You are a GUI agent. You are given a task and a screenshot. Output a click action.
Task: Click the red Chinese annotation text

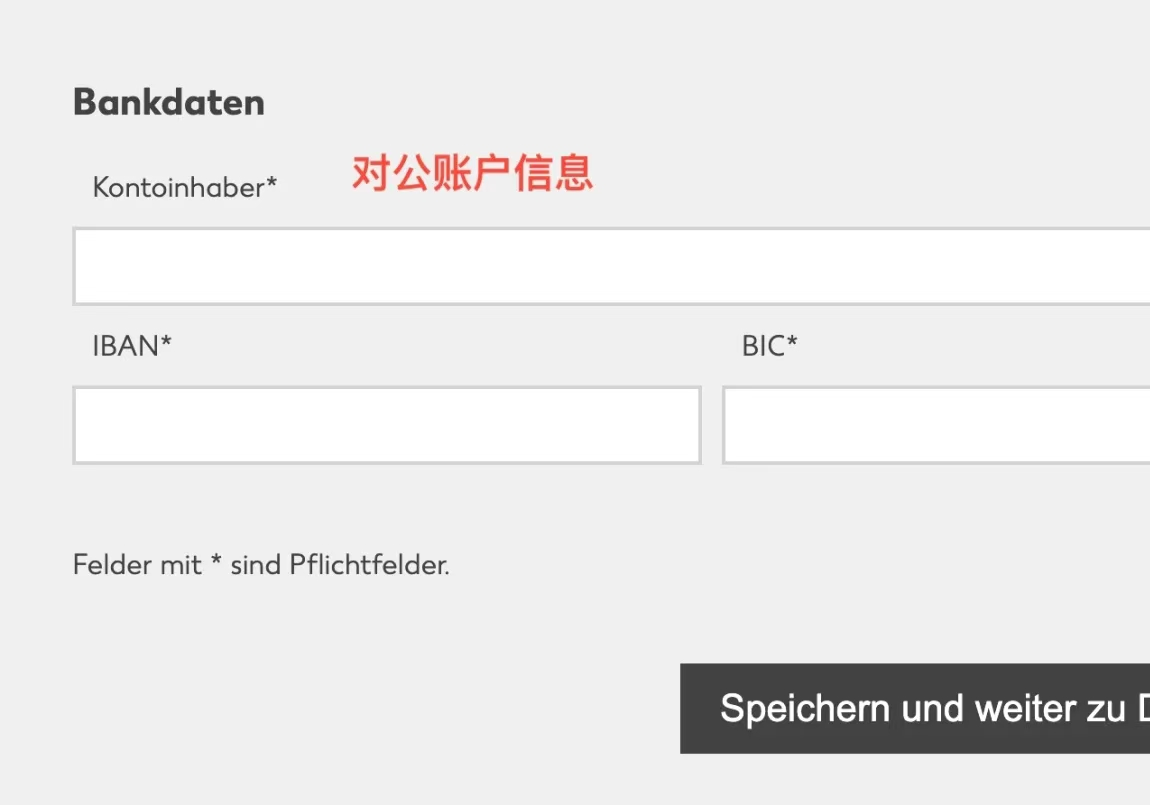pos(472,172)
